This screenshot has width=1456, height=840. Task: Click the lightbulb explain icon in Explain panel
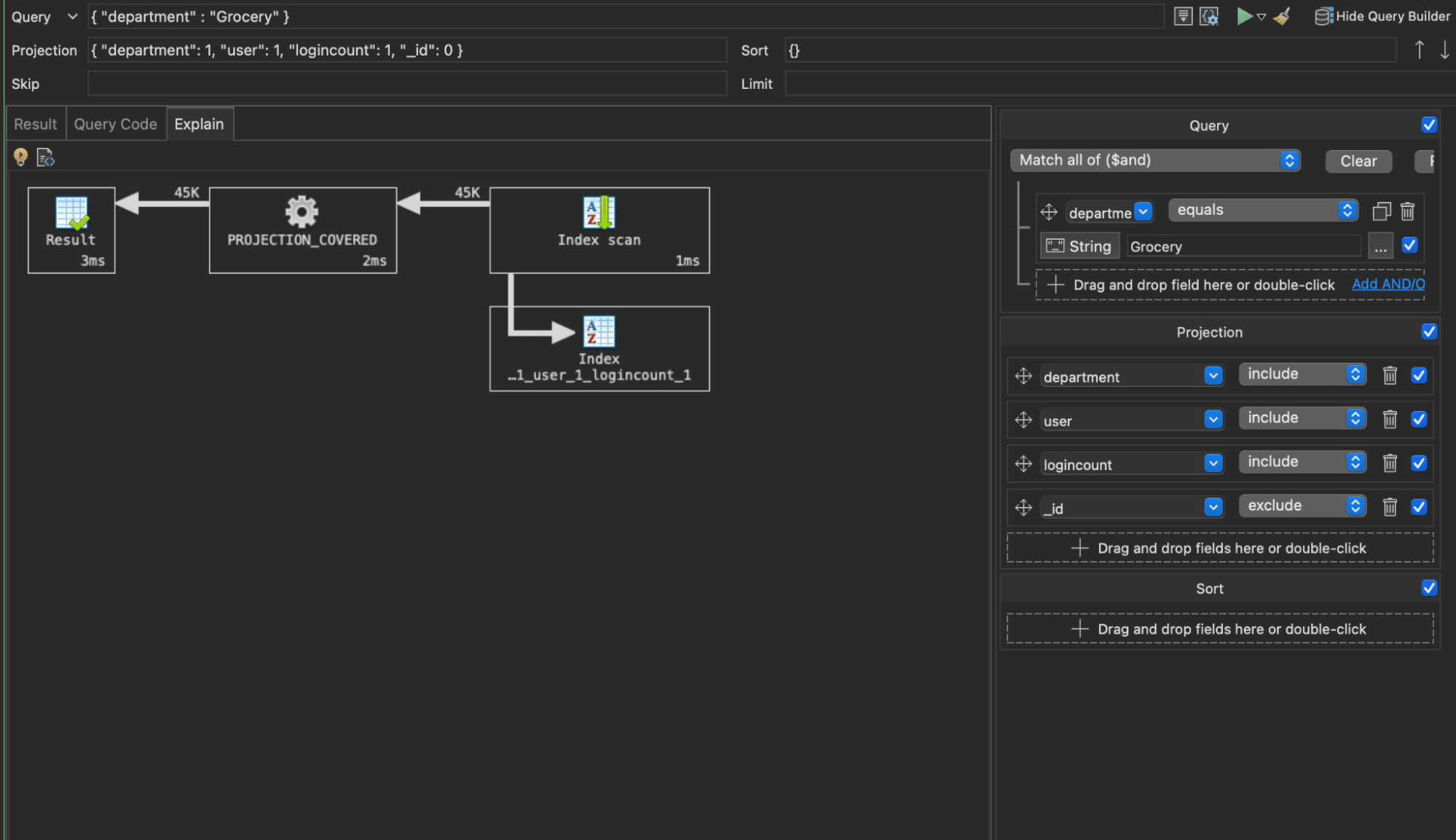20,157
